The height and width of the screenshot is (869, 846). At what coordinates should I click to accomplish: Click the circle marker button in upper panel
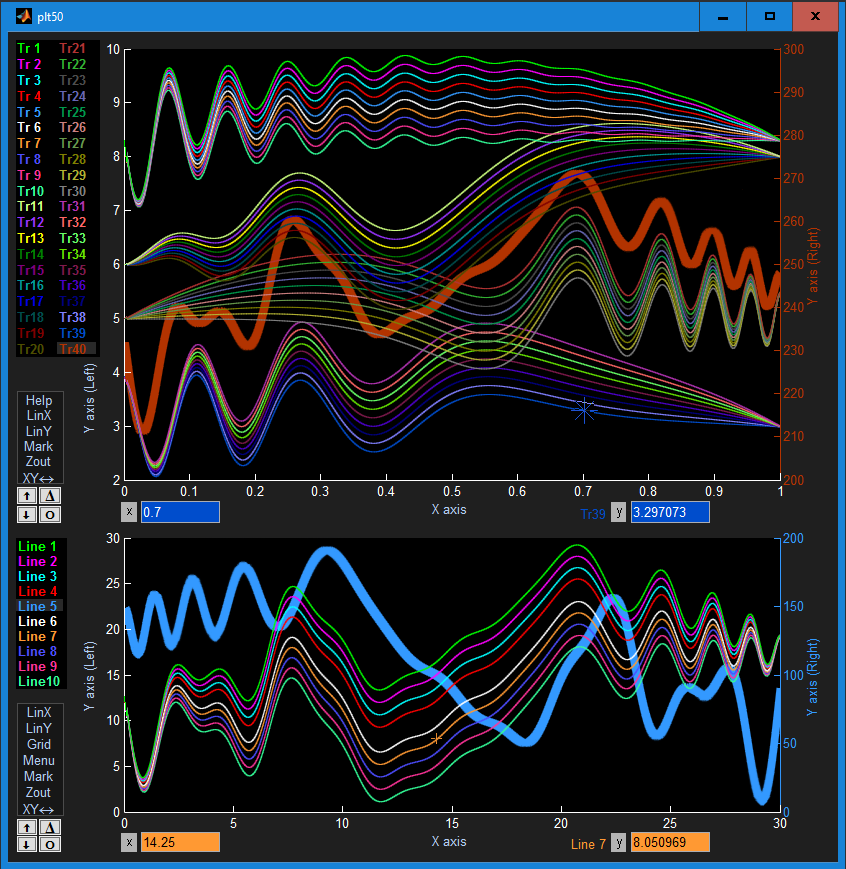[50, 515]
